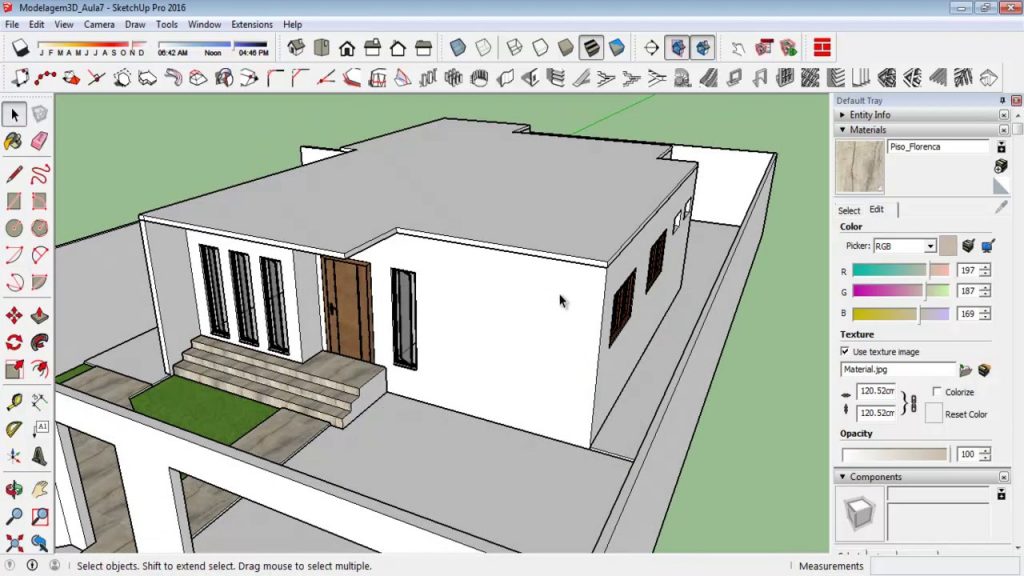Image resolution: width=1024 pixels, height=576 pixels.
Task: Expand the Entity Info panel
Action: (x=843, y=115)
